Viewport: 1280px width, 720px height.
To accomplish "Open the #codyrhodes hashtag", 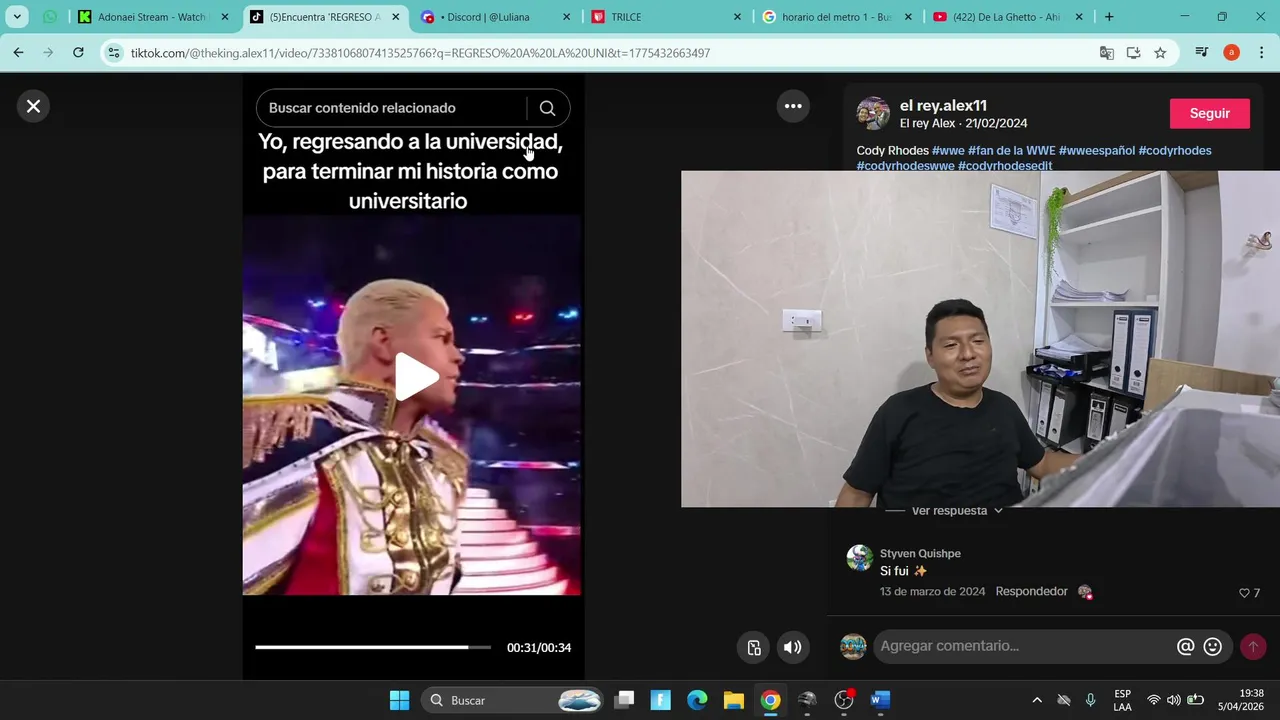I will click(1175, 151).
